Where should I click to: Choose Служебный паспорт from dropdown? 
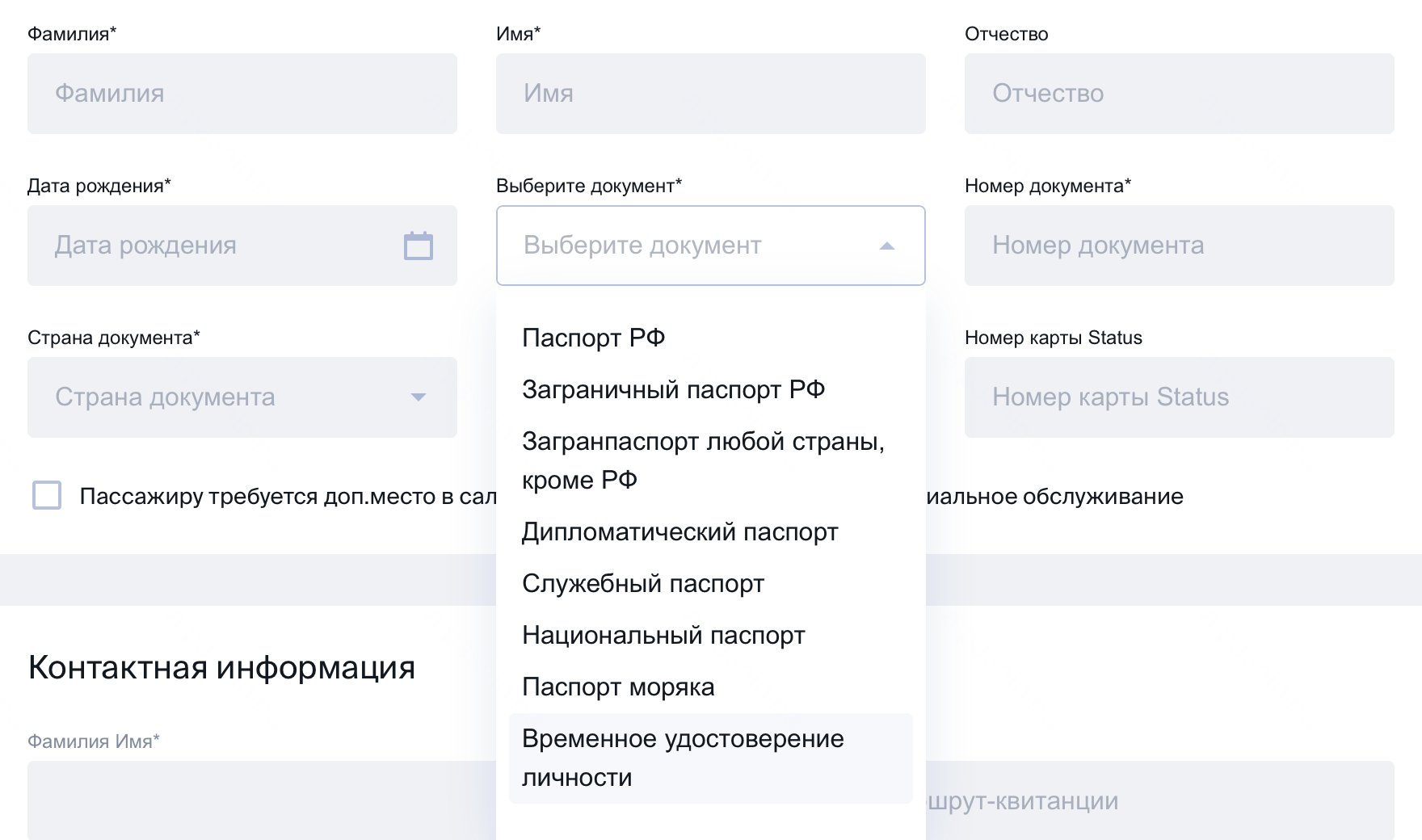pos(642,583)
